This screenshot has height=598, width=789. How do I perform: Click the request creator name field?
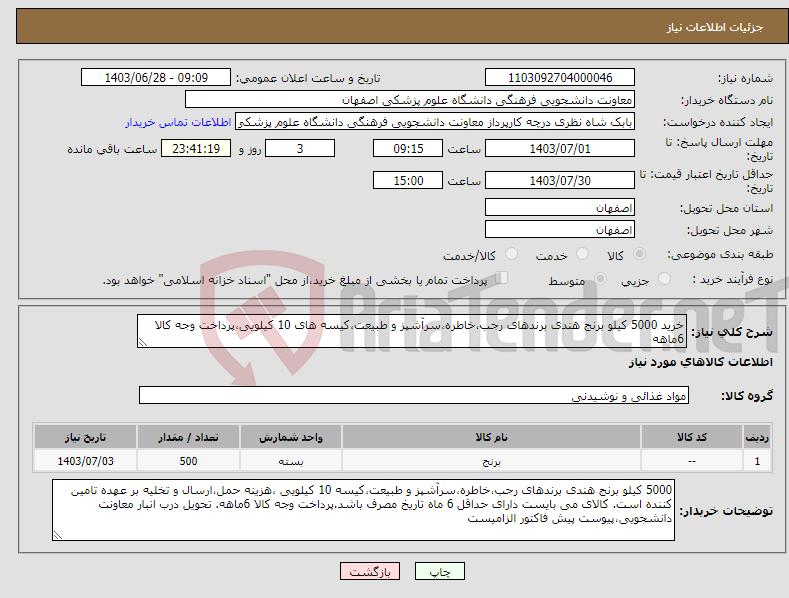[435, 122]
